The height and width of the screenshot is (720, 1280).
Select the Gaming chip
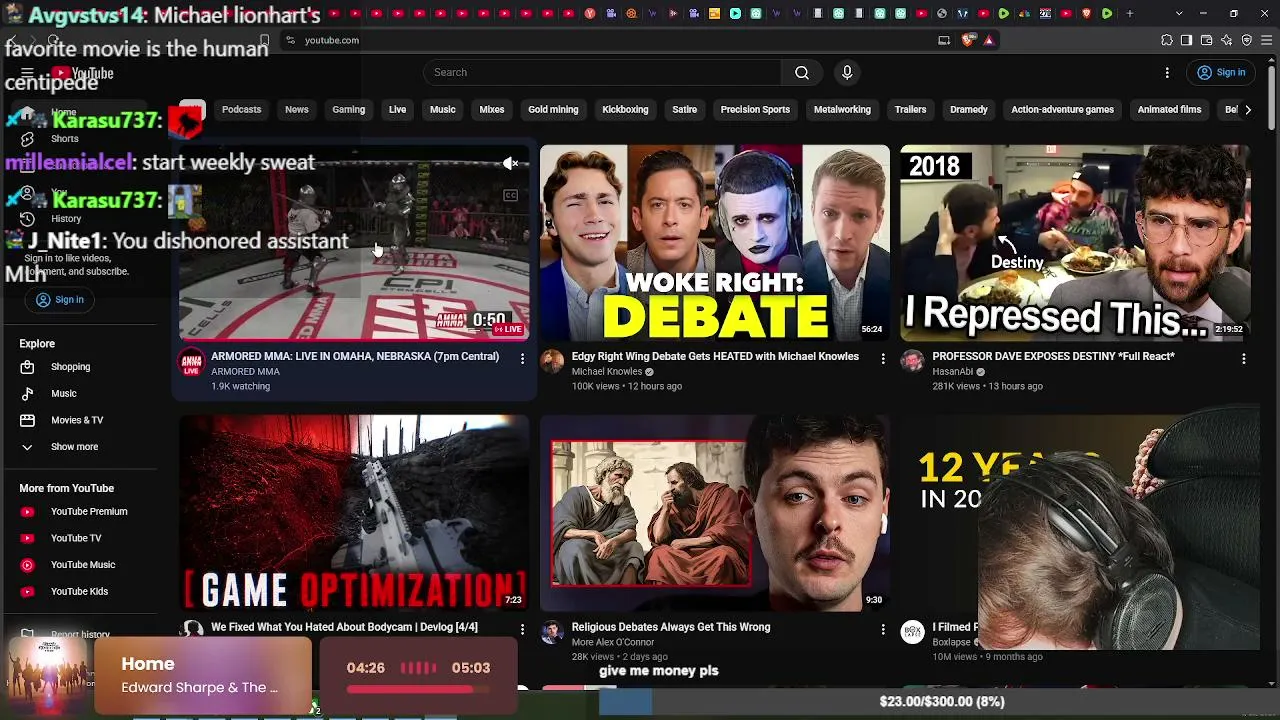349,109
